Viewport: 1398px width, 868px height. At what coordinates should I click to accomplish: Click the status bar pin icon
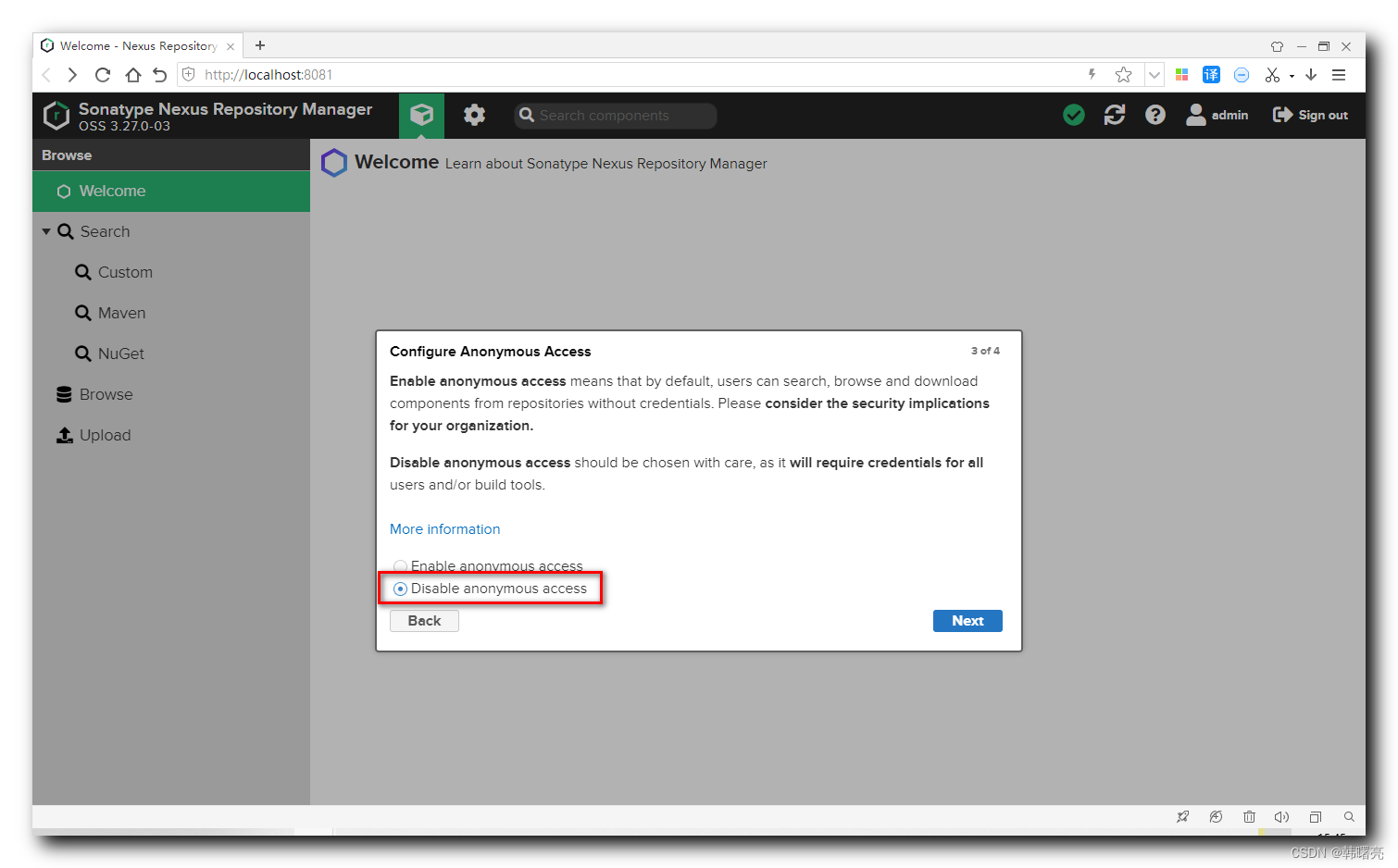coord(1182,817)
